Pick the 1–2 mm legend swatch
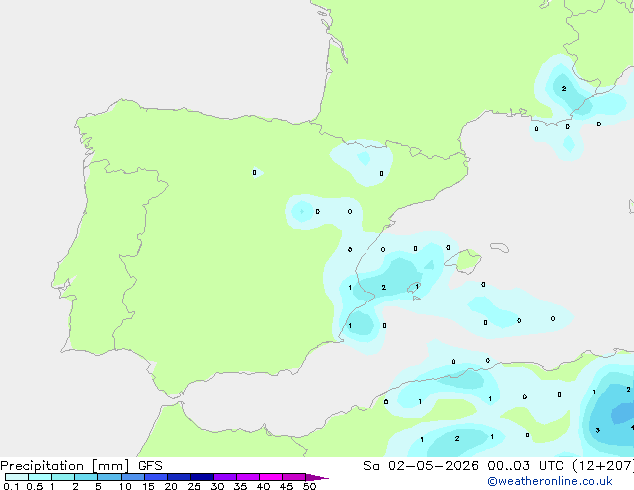 point(63,477)
